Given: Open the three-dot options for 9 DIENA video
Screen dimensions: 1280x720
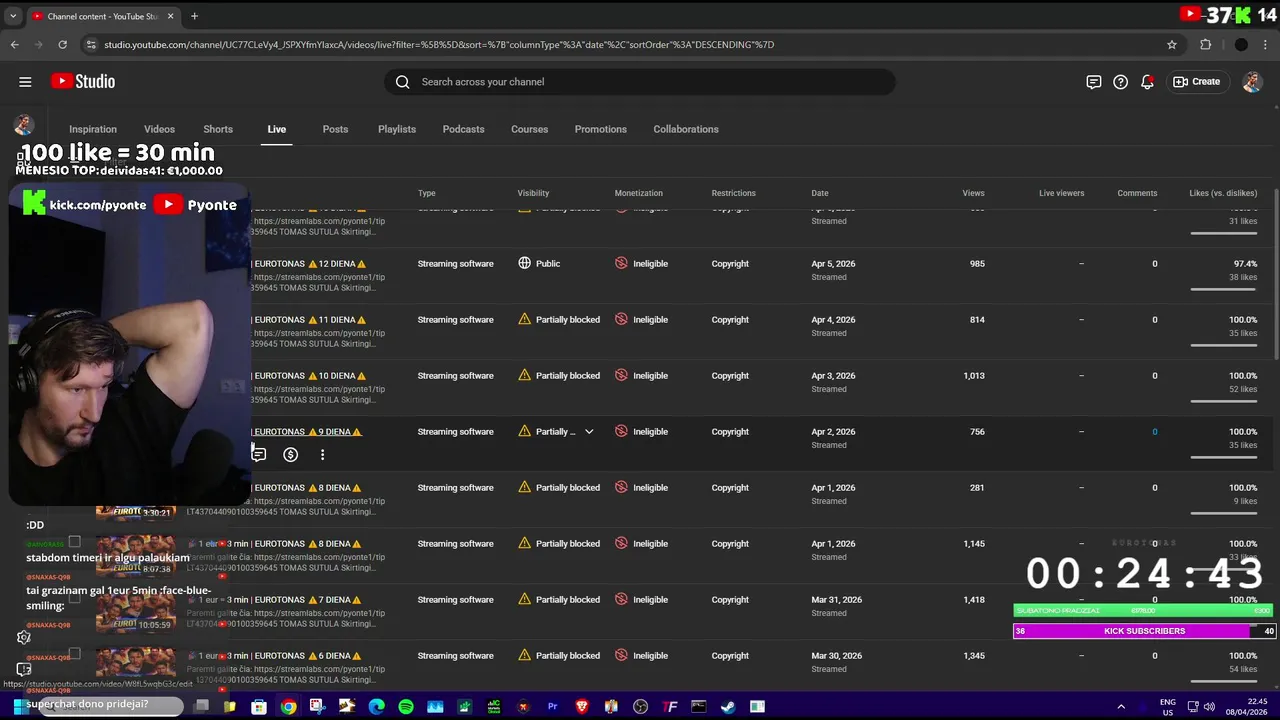Looking at the screenshot, I should click(x=322, y=455).
